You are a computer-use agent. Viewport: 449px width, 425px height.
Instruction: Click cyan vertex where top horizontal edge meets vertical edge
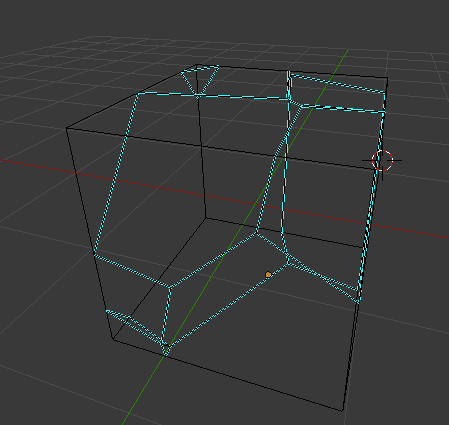click(289, 99)
